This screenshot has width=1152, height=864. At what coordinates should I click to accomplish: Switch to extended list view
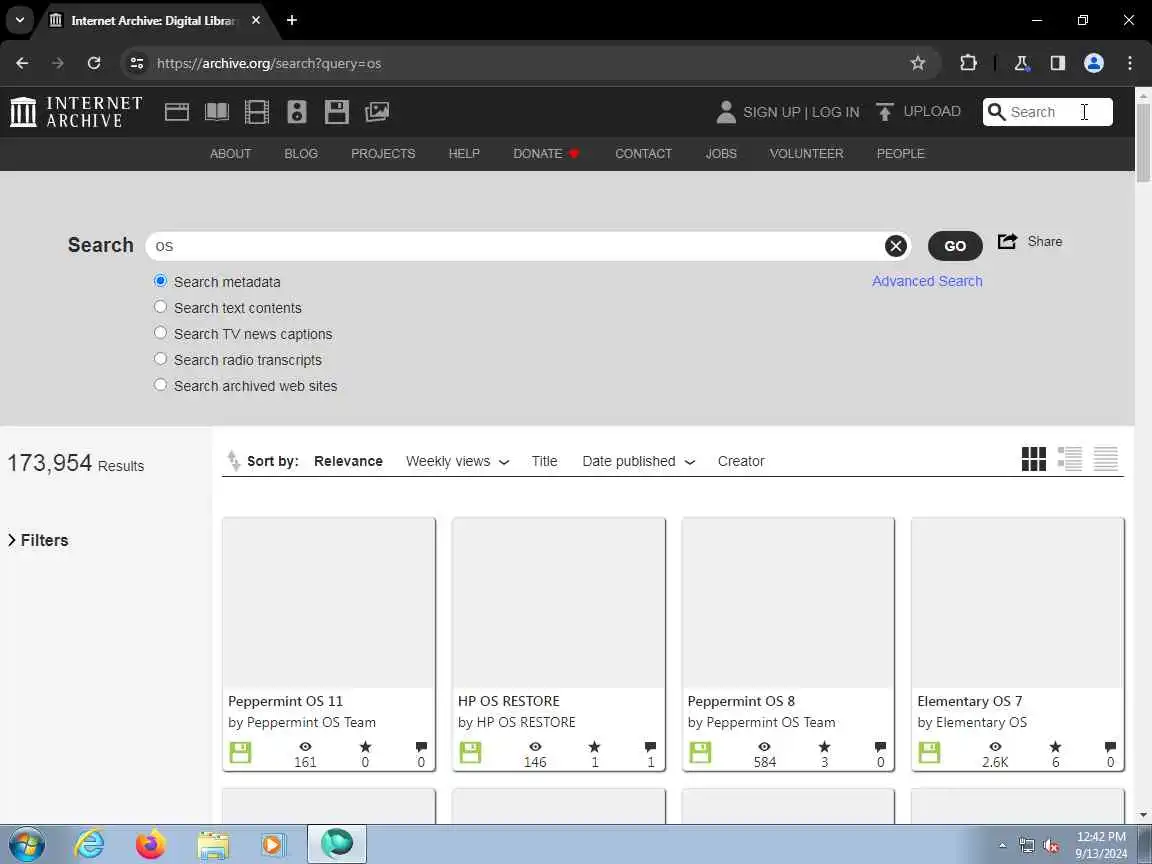tap(1070, 459)
